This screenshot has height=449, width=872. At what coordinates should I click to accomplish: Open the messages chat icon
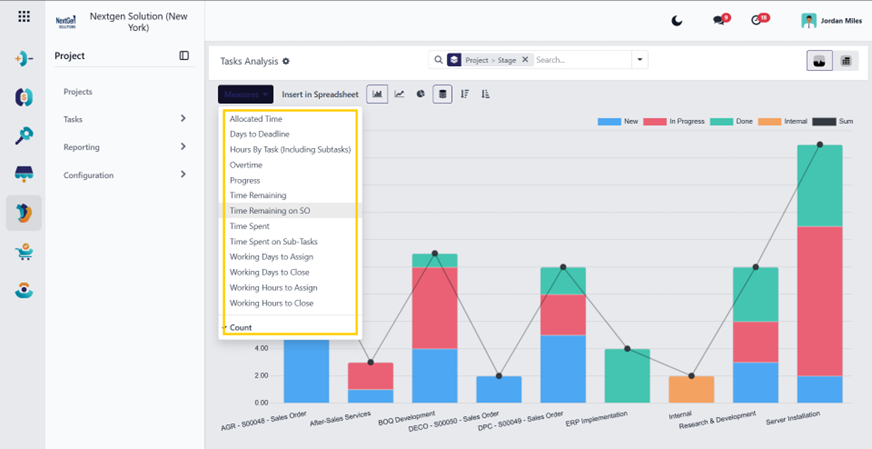pos(720,20)
